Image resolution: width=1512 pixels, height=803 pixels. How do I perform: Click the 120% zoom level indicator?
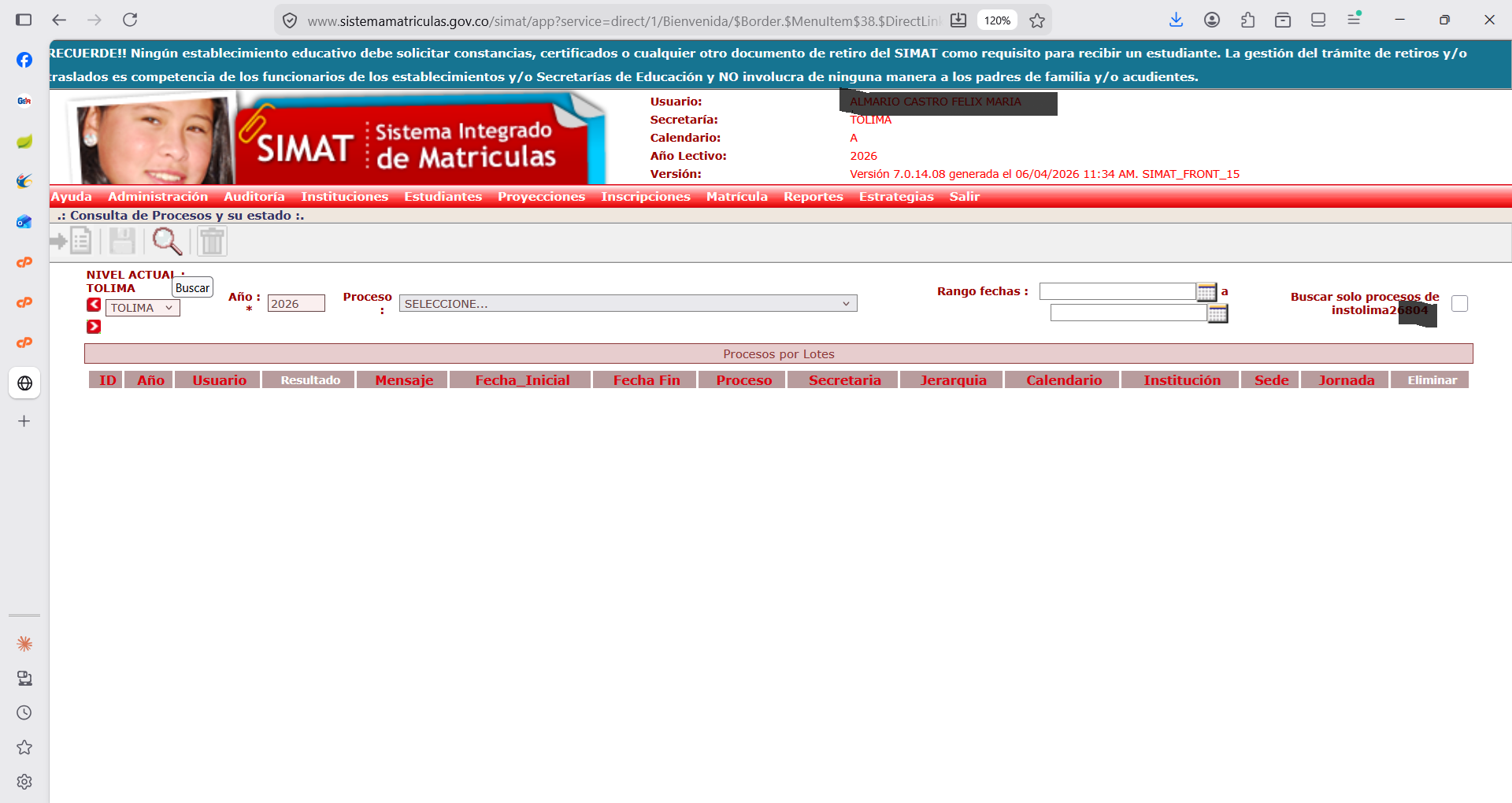pos(997,20)
